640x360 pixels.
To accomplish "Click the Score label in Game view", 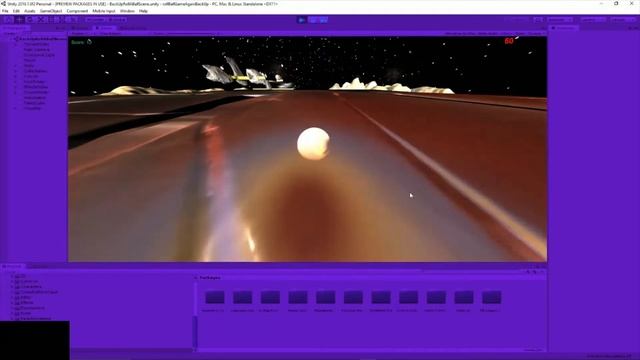I will (78, 42).
